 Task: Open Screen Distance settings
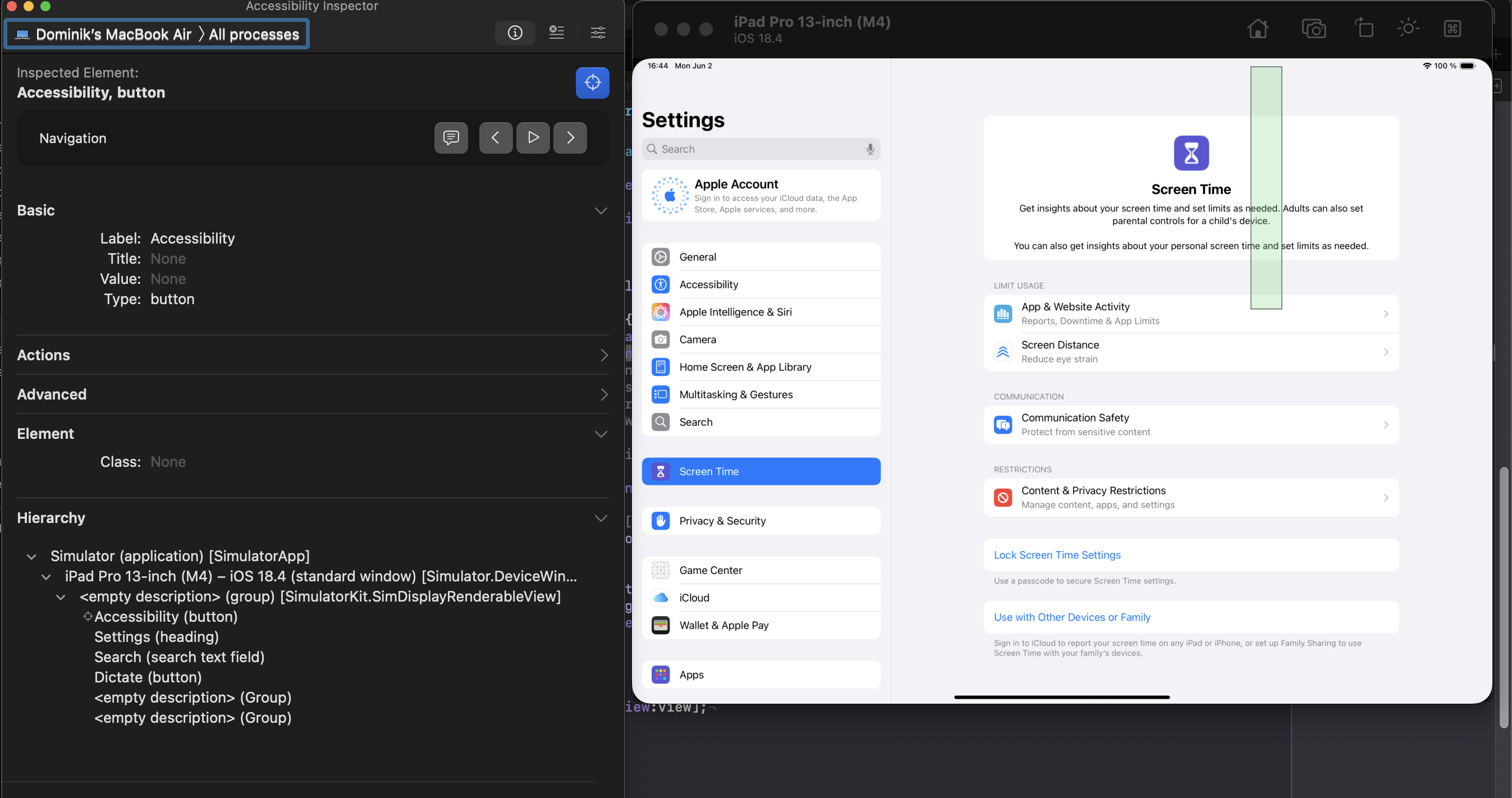(1191, 352)
